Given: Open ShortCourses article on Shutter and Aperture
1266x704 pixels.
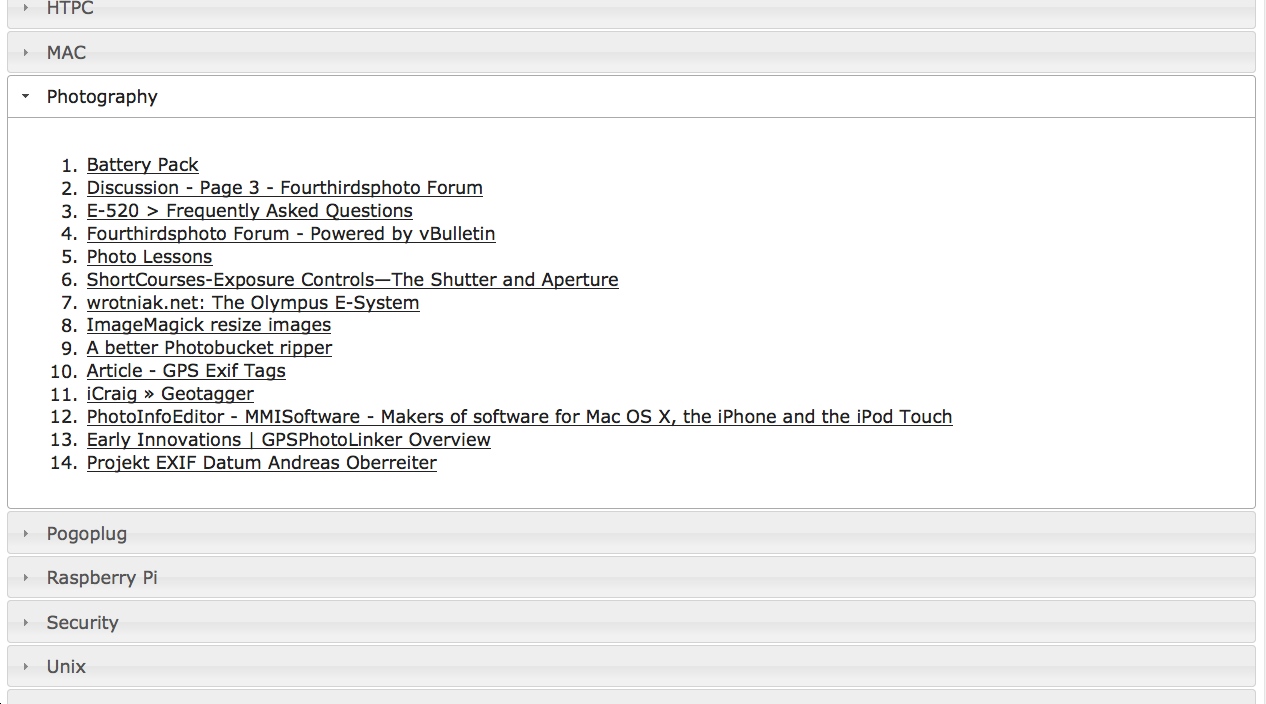Looking at the screenshot, I should 352,279.
